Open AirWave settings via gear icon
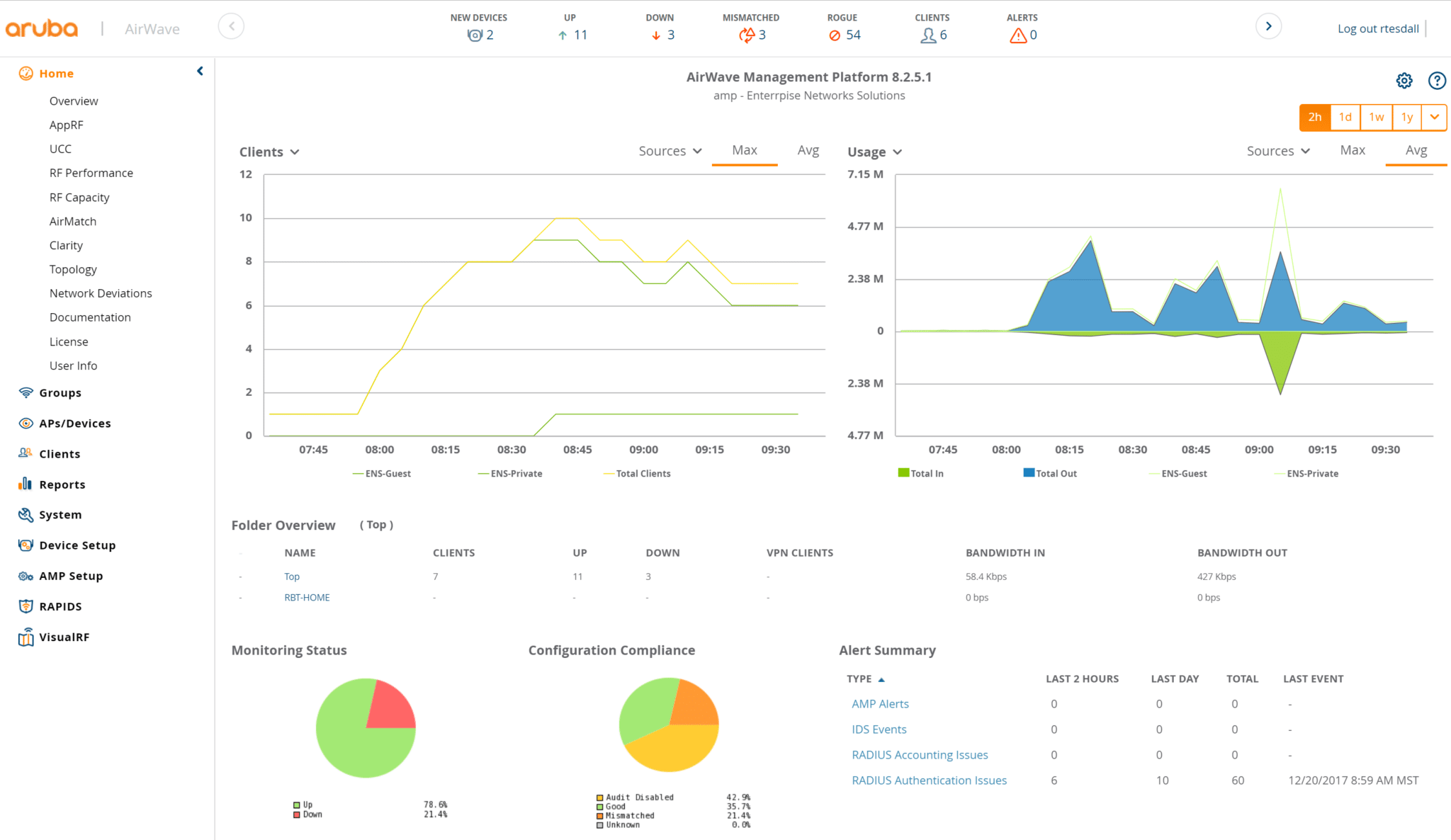 [x=1404, y=81]
